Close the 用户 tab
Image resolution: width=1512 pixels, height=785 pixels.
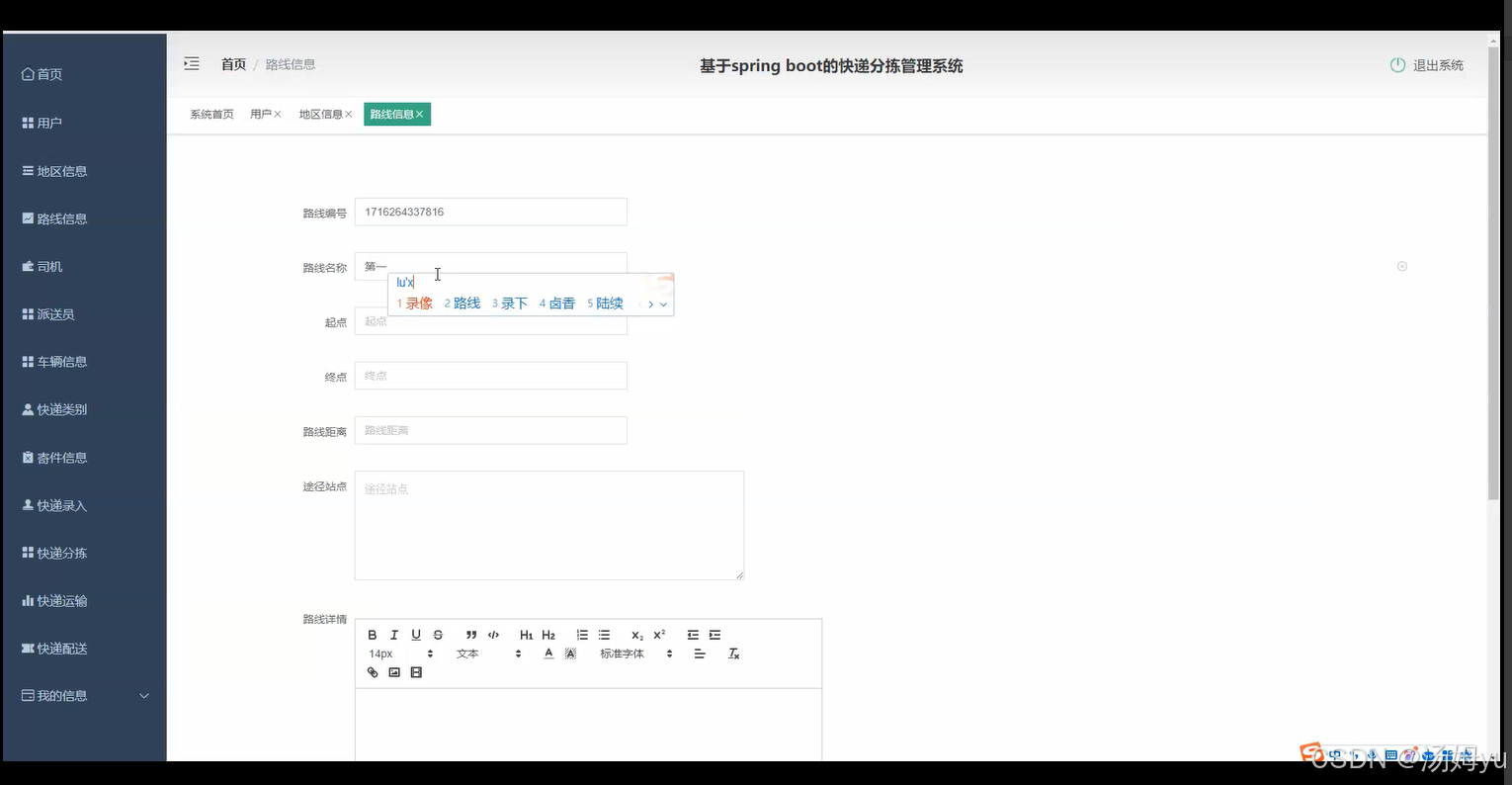(278, 115)
